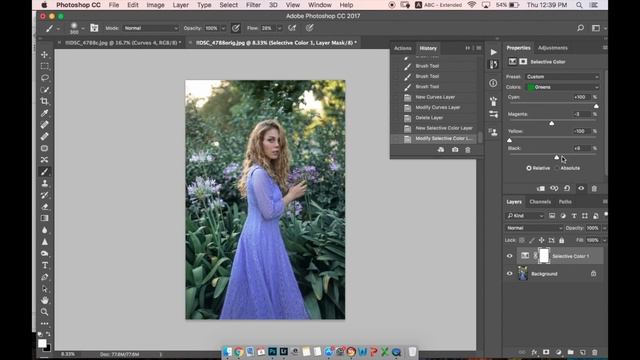Hide the Background layer
The width and height of the screenshot is (640, 360).
(509, 273)
